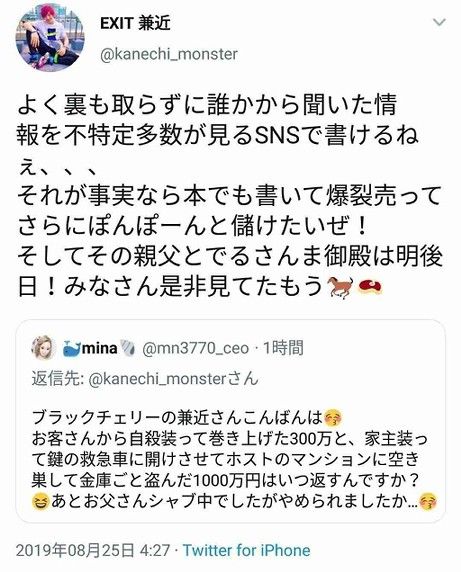
Task: Expand the tweet options chevron
Action: (439, 23)
